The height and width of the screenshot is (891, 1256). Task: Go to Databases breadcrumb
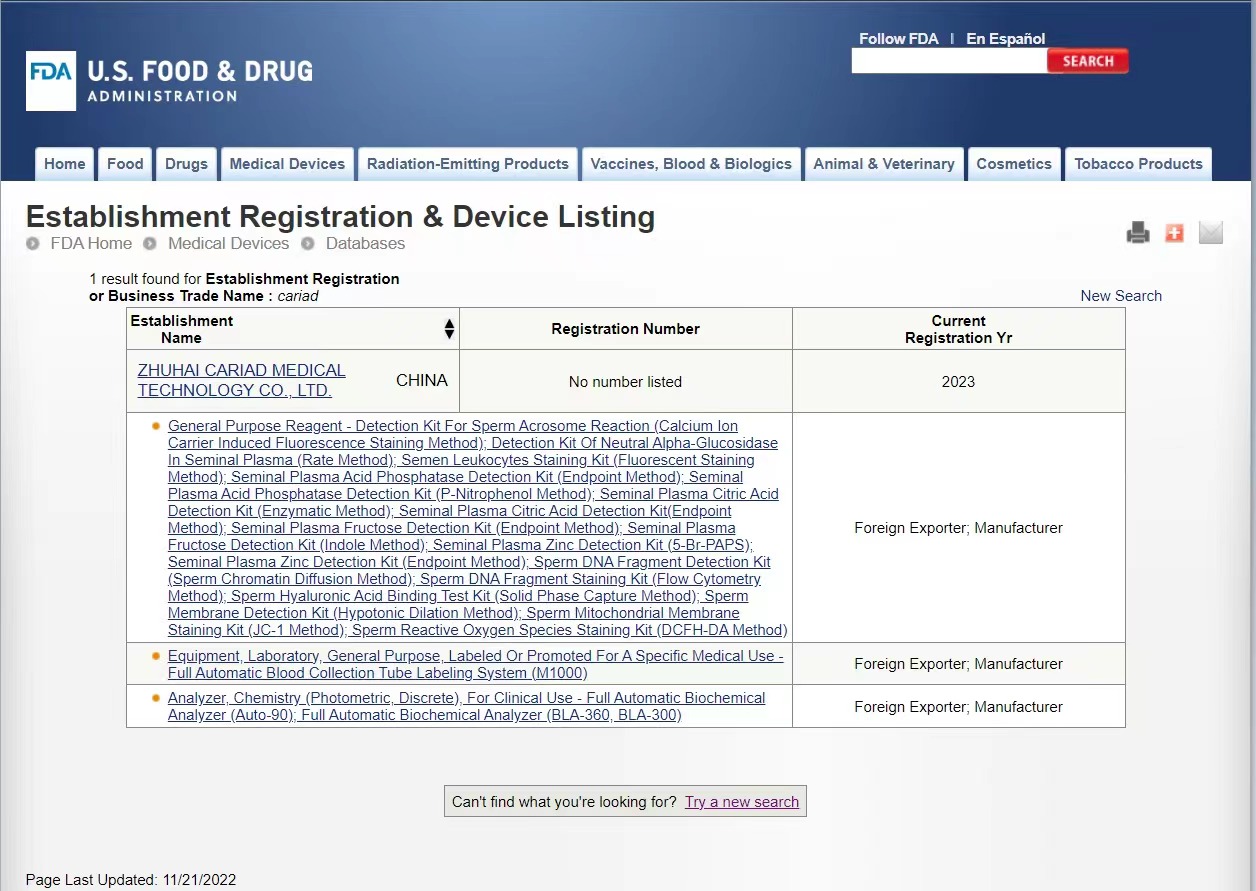pyautogui.click(x=365, y=243)
